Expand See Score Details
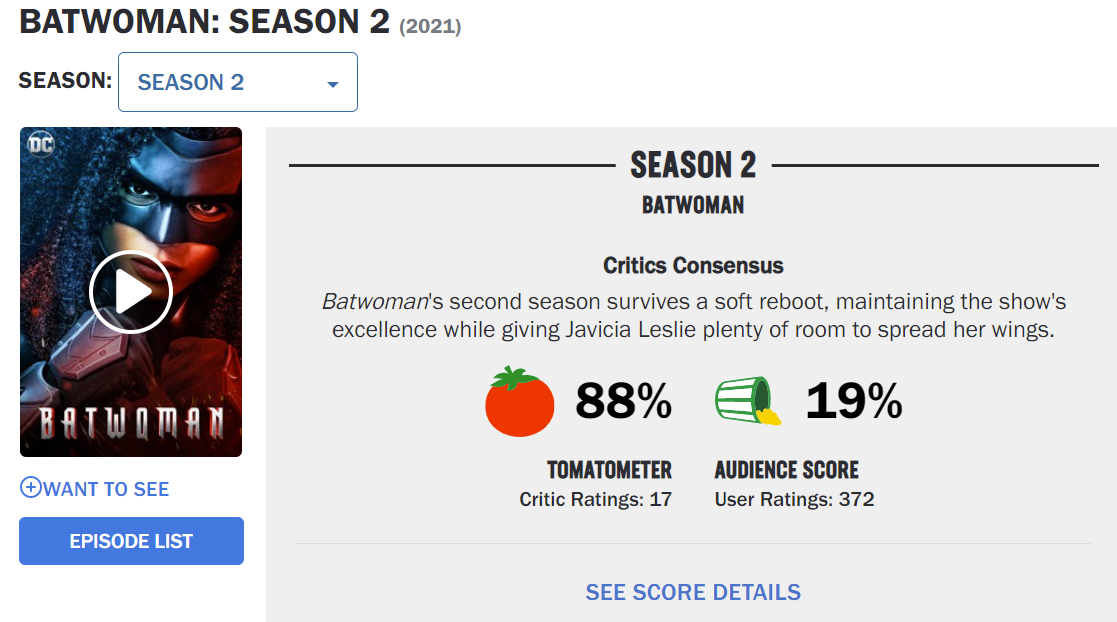This screenshot has height=622, width=1117. (x=693, y=592)
